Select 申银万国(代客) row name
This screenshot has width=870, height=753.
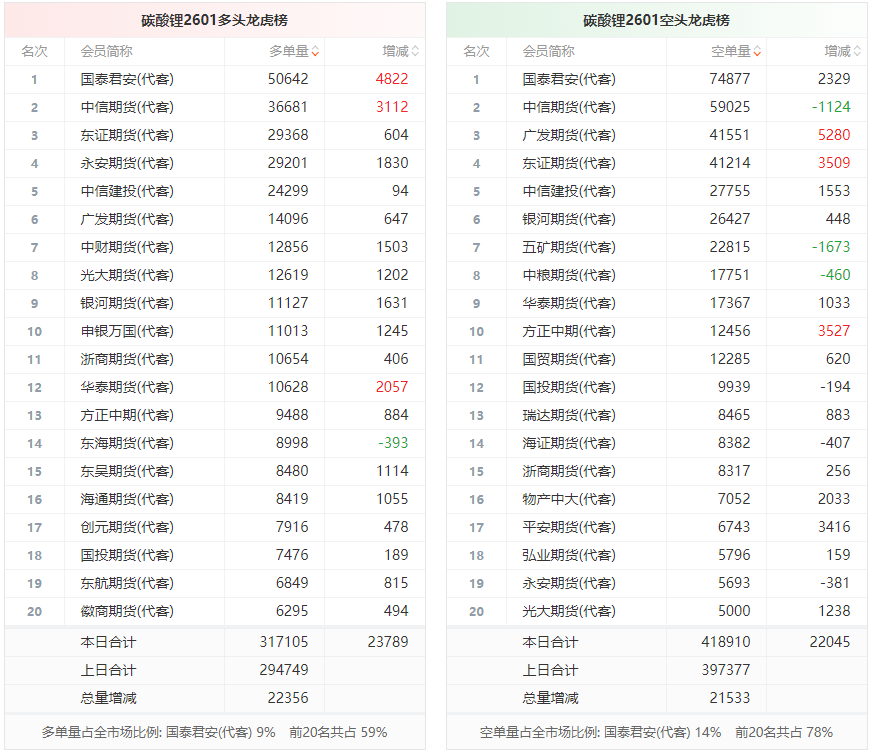tap(127, 331)
